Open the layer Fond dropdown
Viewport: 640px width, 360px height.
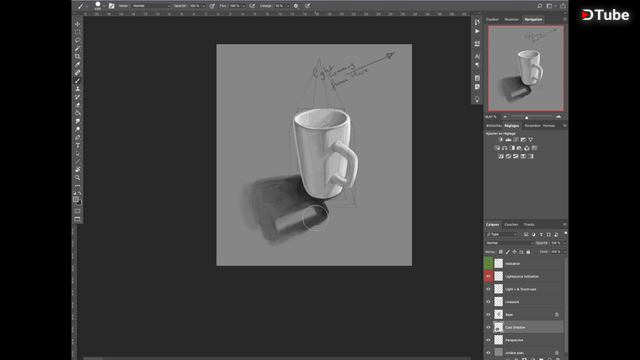[x=565, y=252]
